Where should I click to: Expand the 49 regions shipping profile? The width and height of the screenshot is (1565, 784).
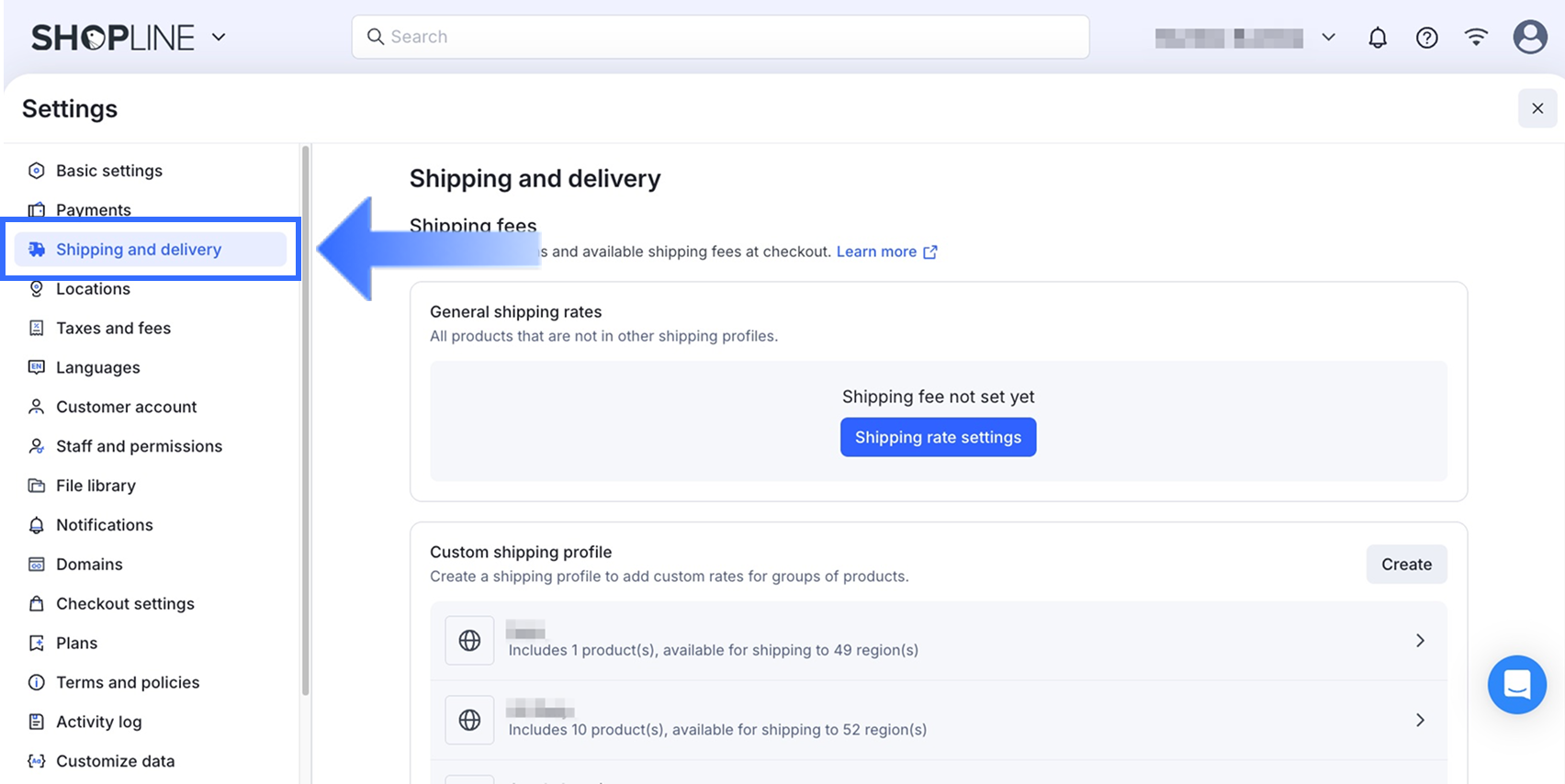pos(1419,641)
